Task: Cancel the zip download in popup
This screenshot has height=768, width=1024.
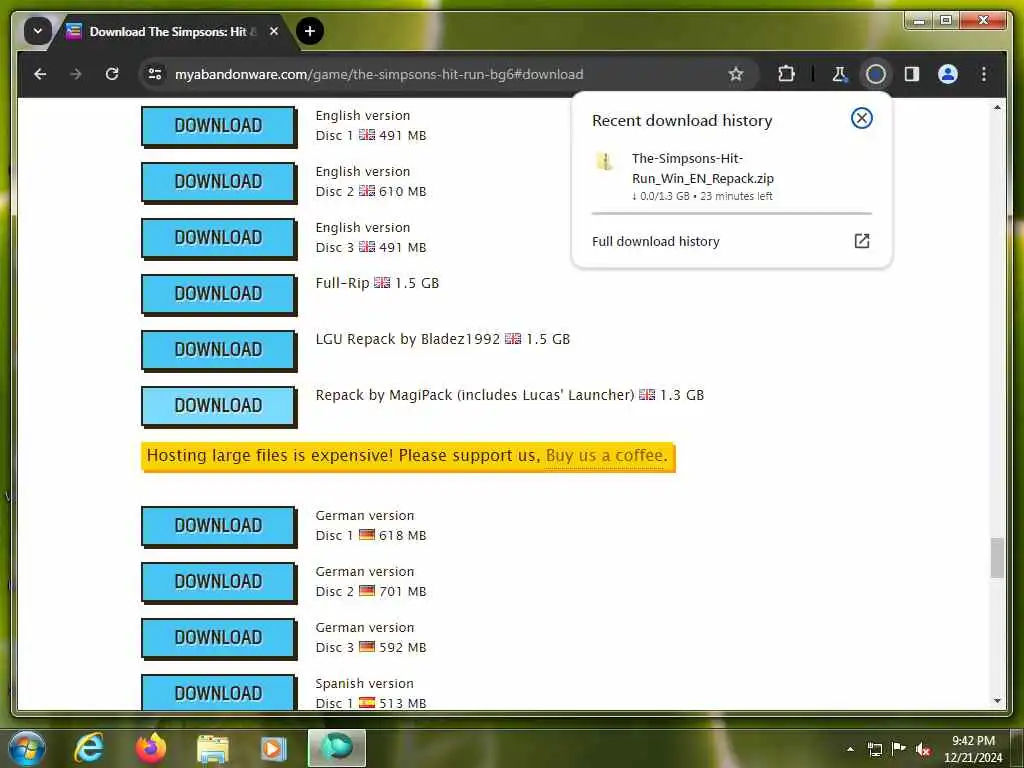Action: [861, 118]
